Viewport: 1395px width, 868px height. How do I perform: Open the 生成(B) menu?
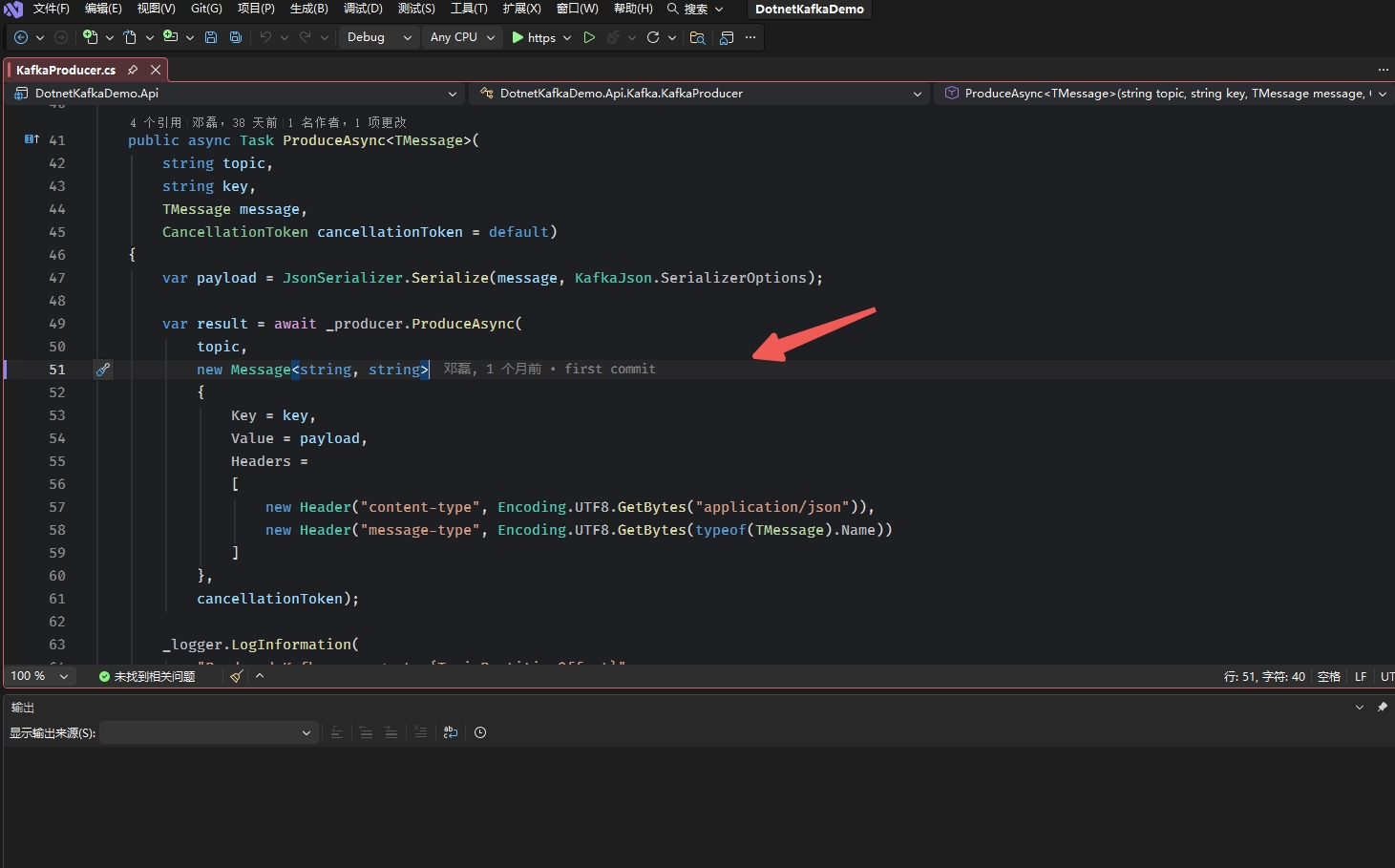[x=308, y=9]
